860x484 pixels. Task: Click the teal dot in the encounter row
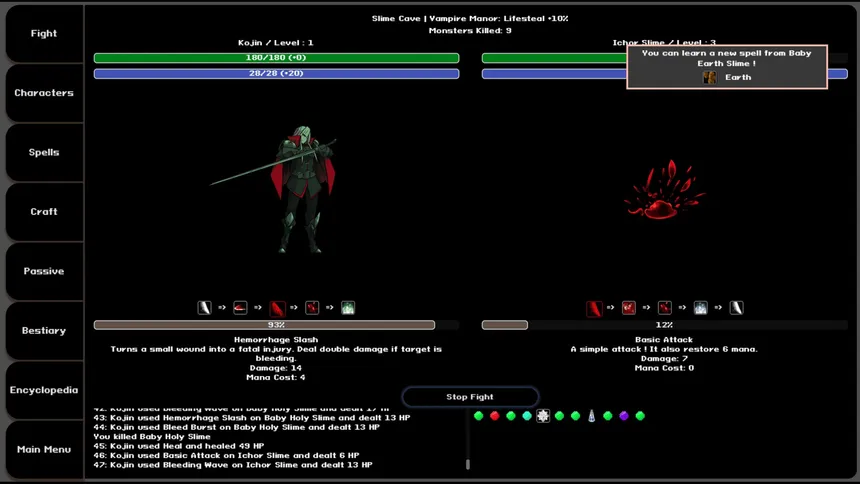coord(527,416)
